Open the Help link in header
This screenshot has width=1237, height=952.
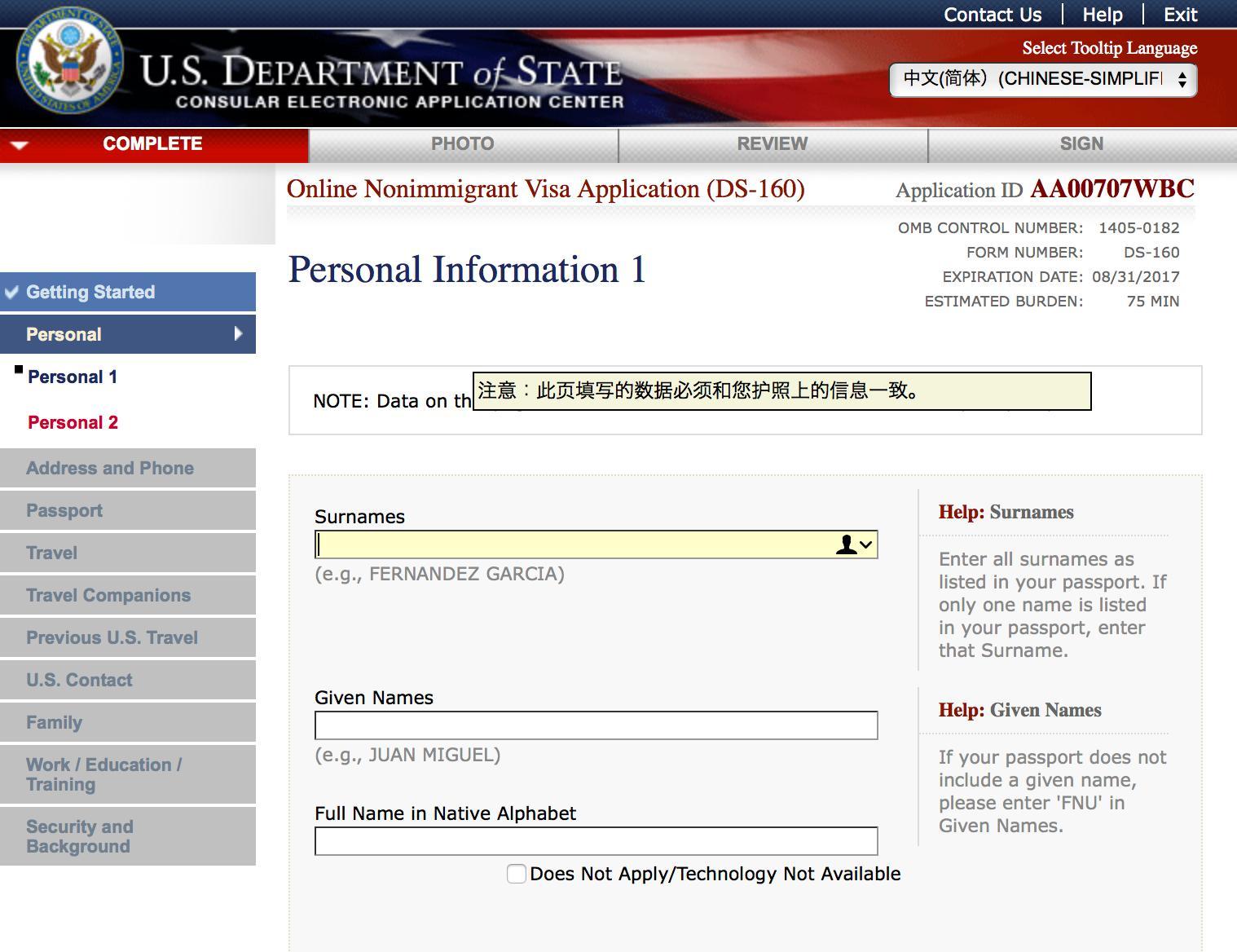click(1103, 15)
